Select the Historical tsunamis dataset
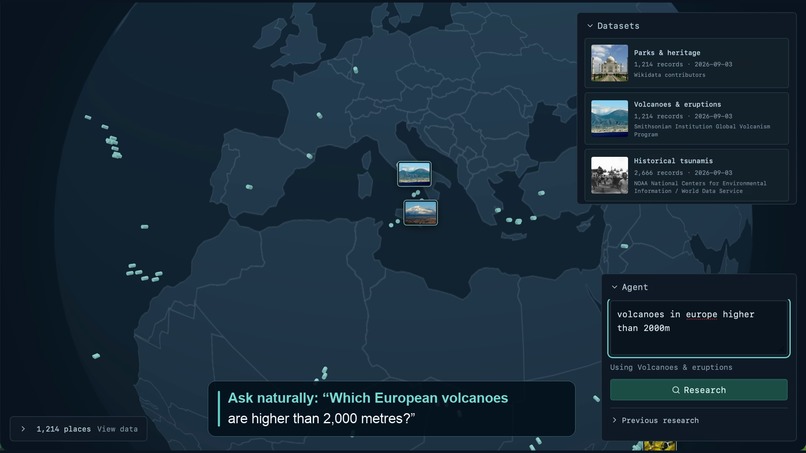 coord(686,175)
